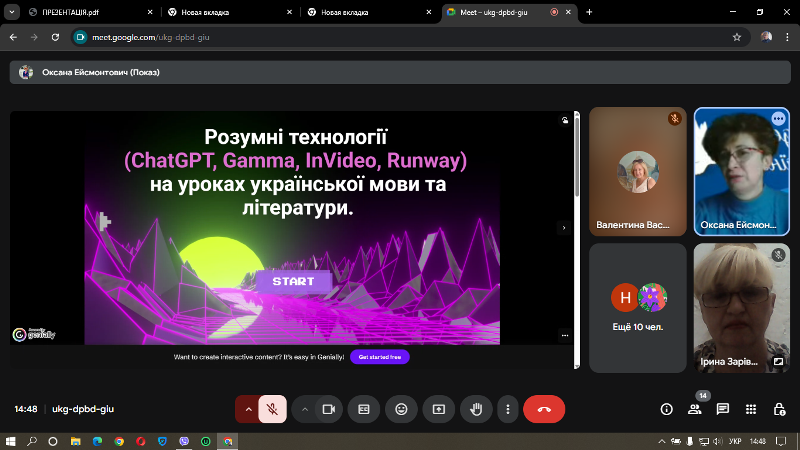
Task: Click Оксана Ейсмонтович presenting banner
Action: tap(400, 72)
